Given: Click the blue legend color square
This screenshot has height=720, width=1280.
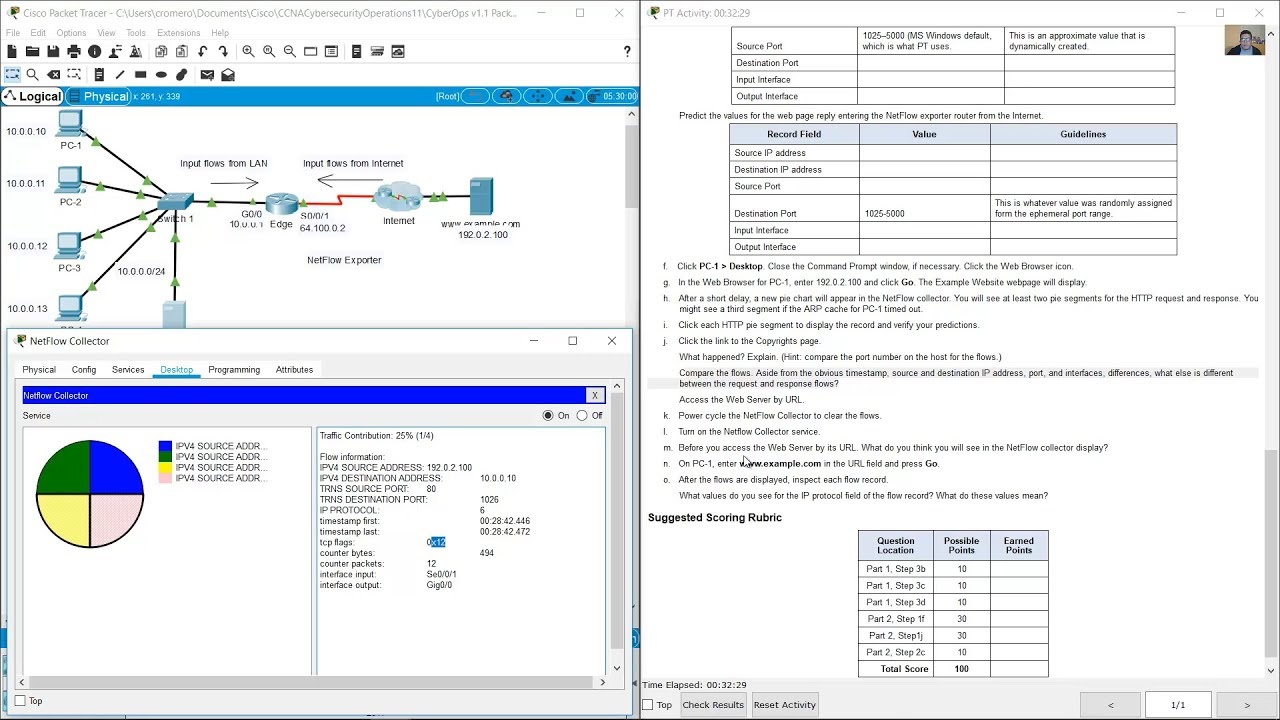Looking at the screenshot, I should point(165,446).
